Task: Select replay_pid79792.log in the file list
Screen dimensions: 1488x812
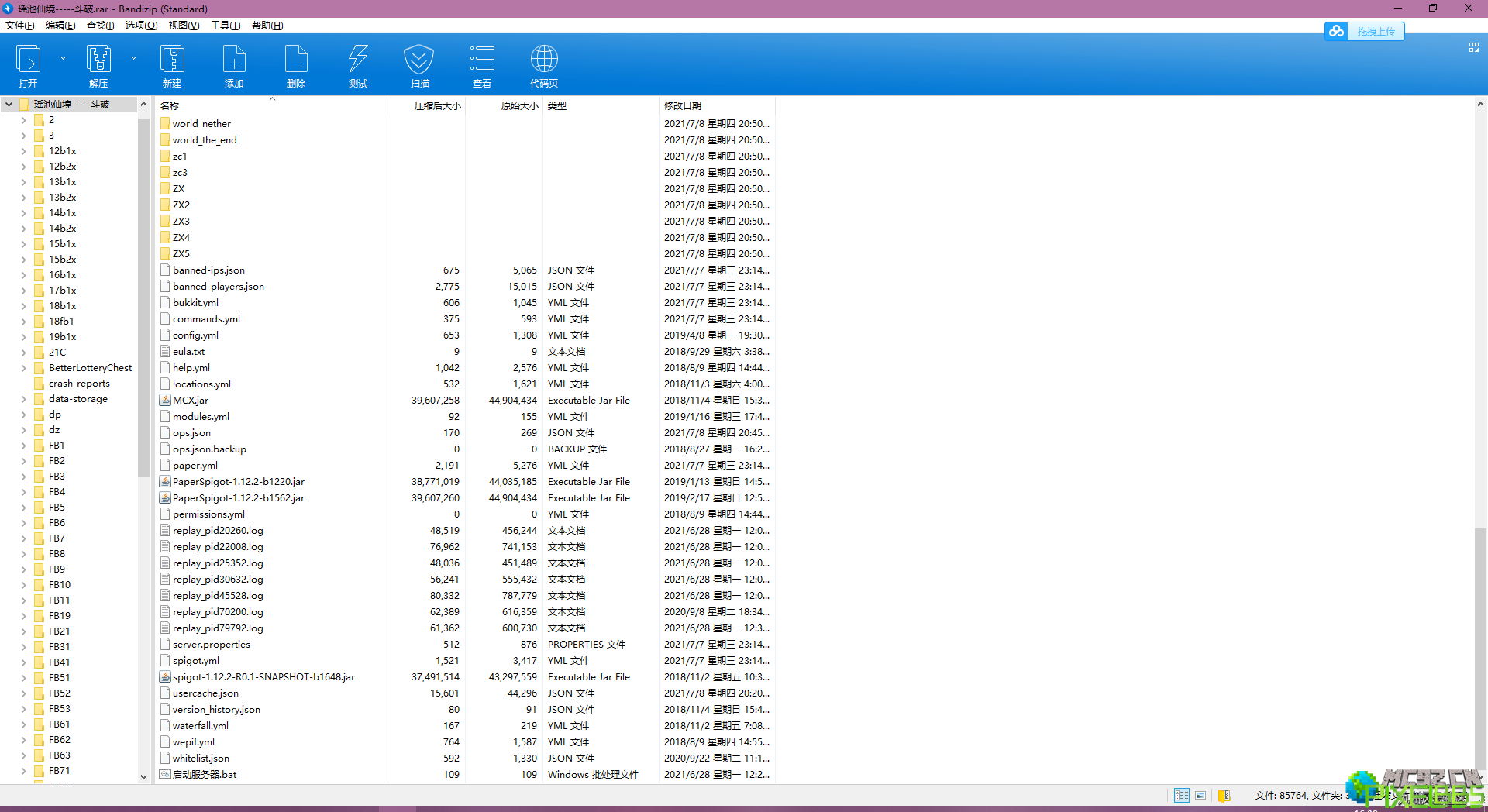Action: [x=465, y=628]
